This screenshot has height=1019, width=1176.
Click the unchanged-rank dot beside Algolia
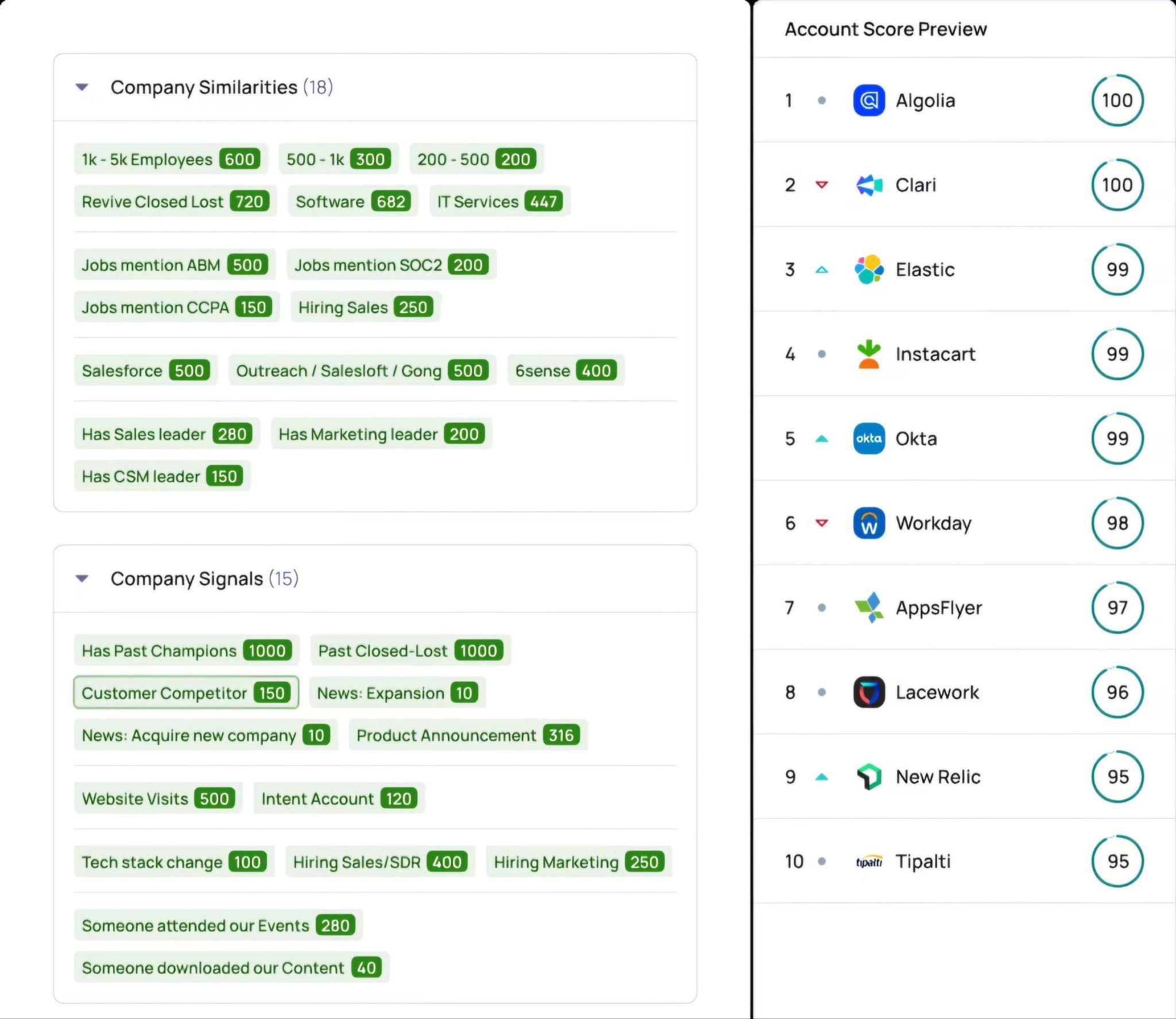click(822, 101)
